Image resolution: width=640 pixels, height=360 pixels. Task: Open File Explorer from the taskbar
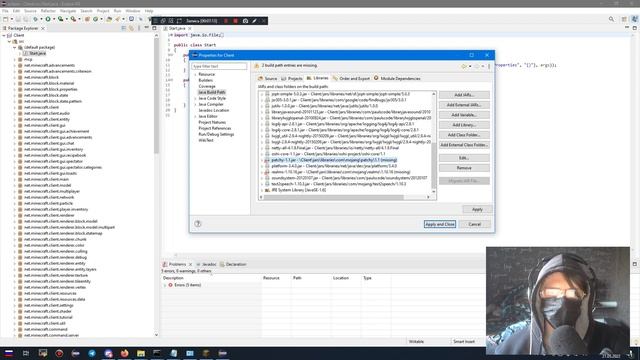pyautogui.click(x=141, y=353)
